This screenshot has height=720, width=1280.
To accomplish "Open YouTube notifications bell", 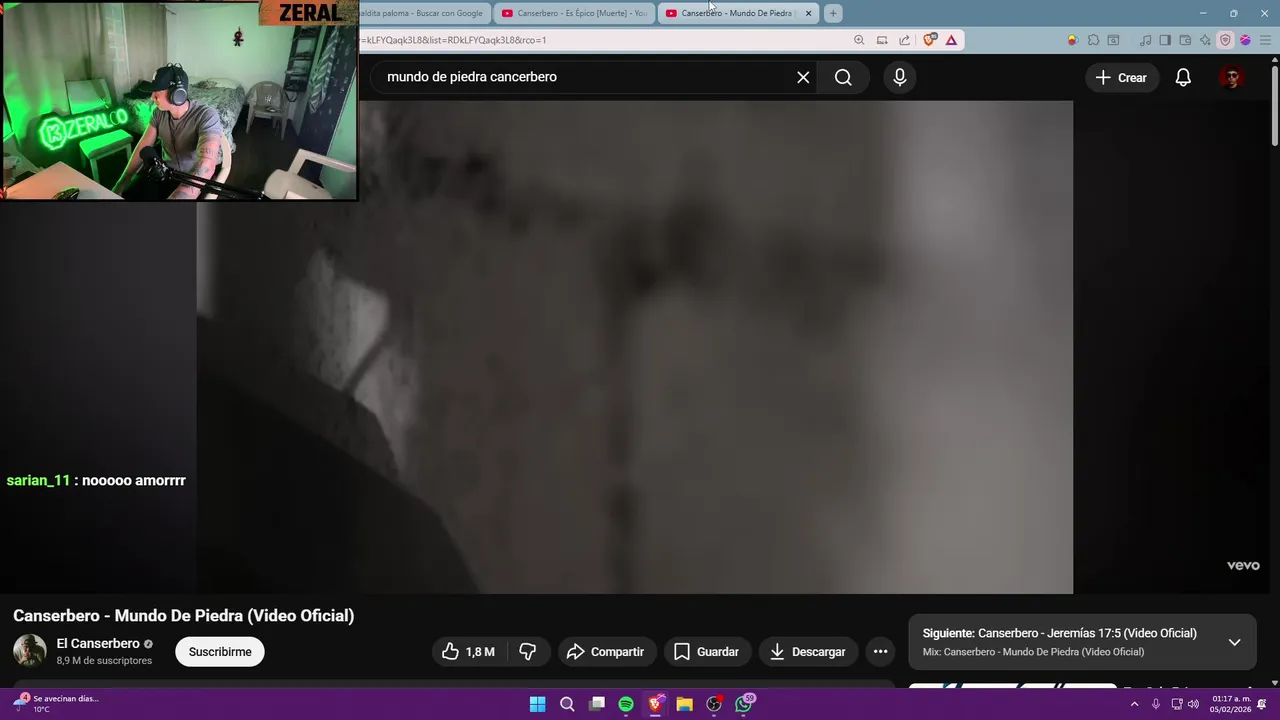I will [x=1183, y=77].
